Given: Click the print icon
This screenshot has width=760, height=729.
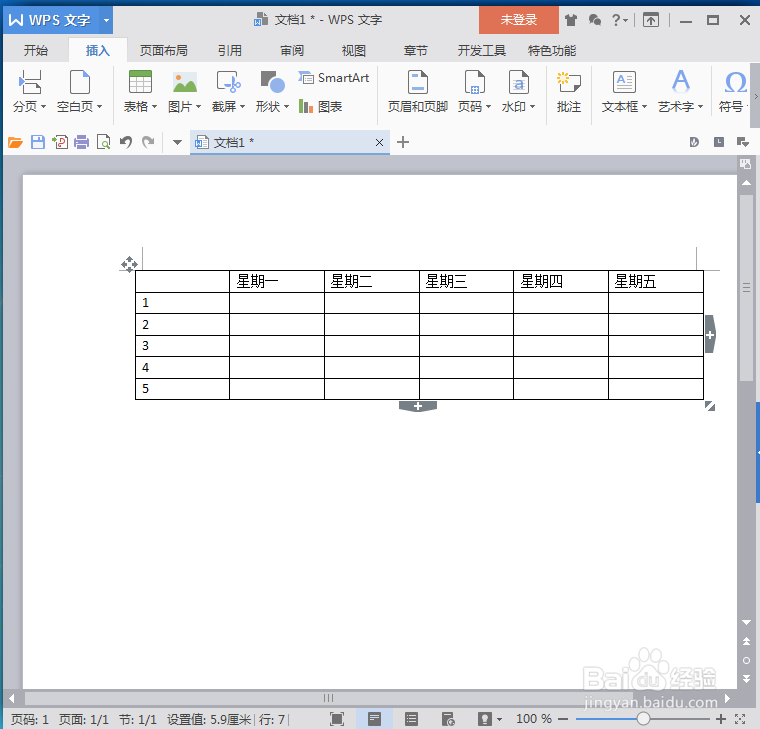Looking at the screenshot, I should (x=81, y=143).
